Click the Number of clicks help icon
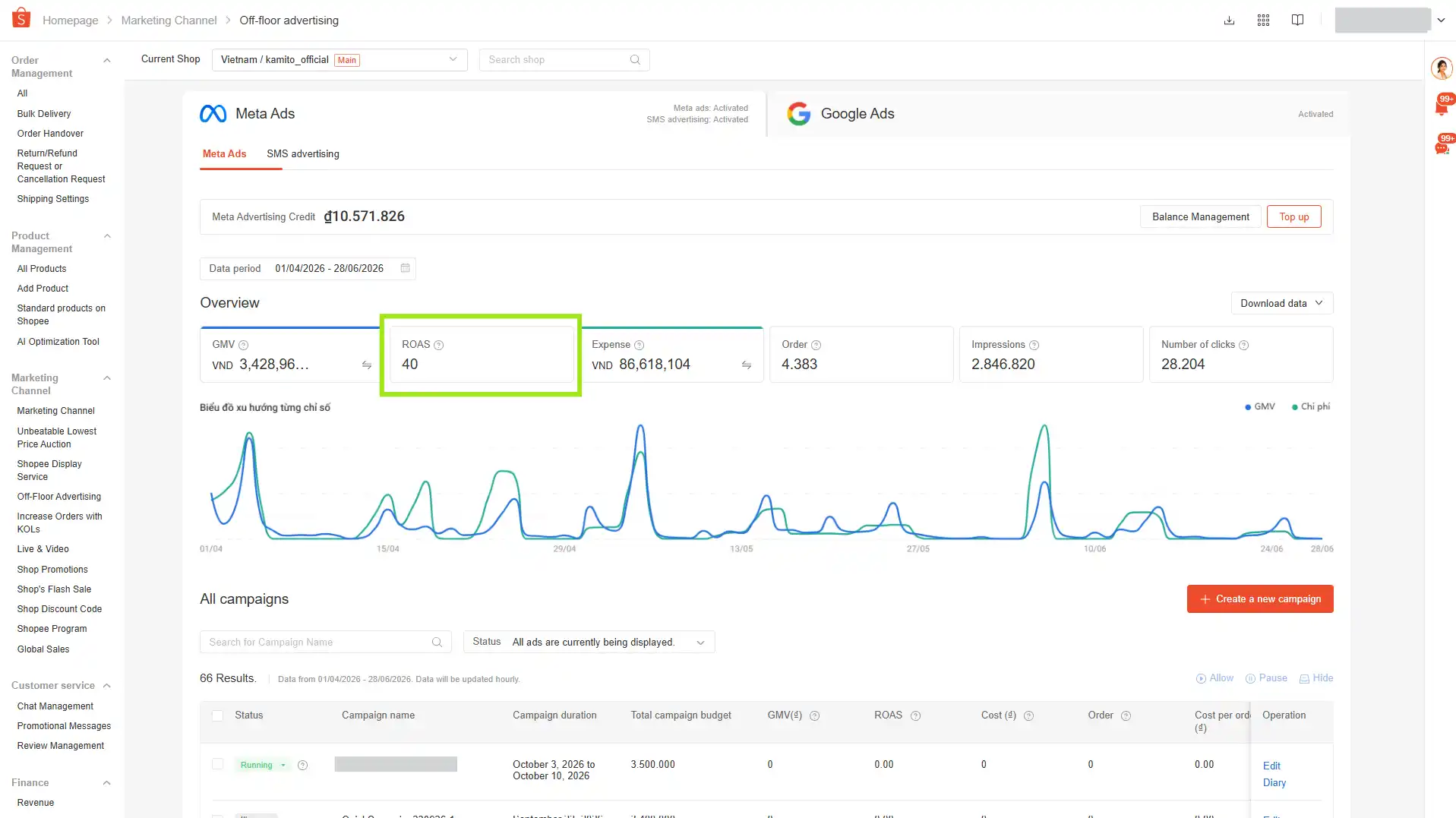 (1243, 345)
